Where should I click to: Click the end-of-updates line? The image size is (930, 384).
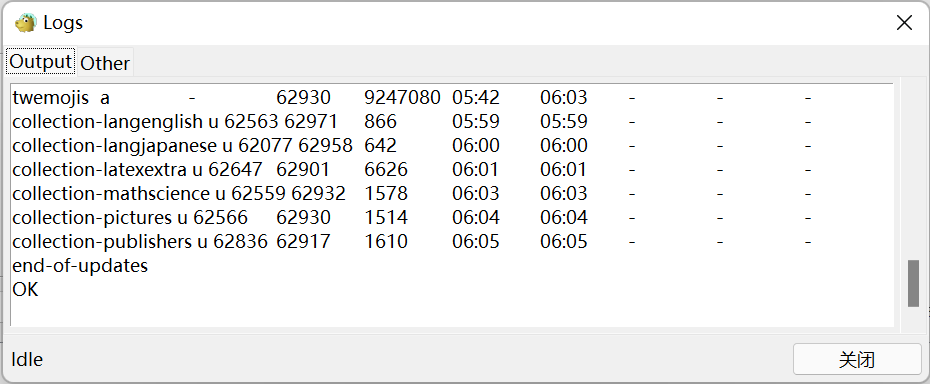pos(80,265)
